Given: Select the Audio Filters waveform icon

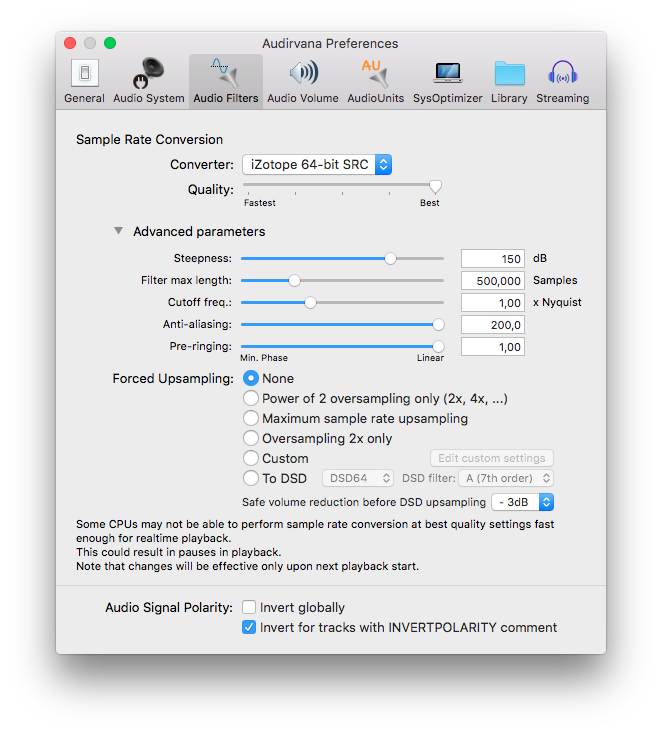Looking at the screenshot, I should [x=225, y=73].
